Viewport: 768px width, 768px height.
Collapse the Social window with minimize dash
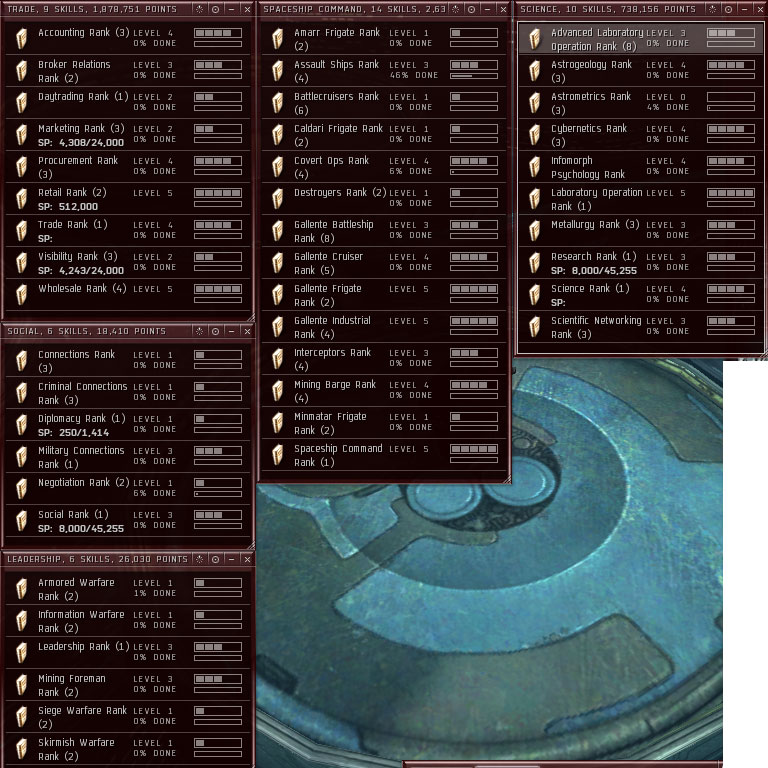click(x=231, y=332)
